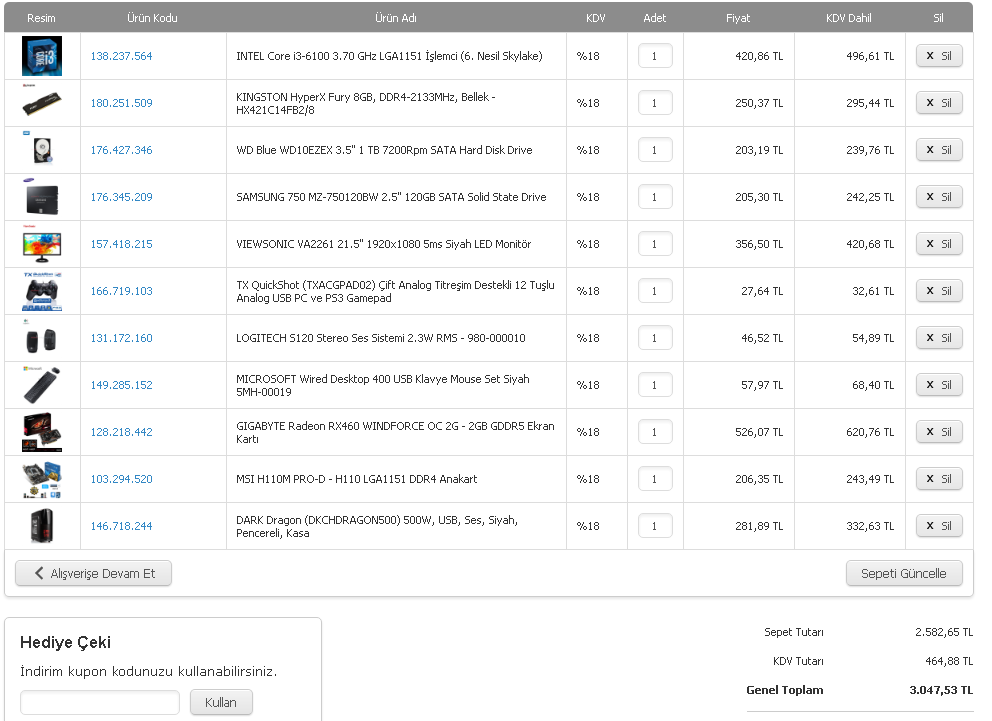The width and height of the screenshot is (992, 721).
Task: Remove the TX QuickShot gamepad with Sil
Action: (939, 291)
